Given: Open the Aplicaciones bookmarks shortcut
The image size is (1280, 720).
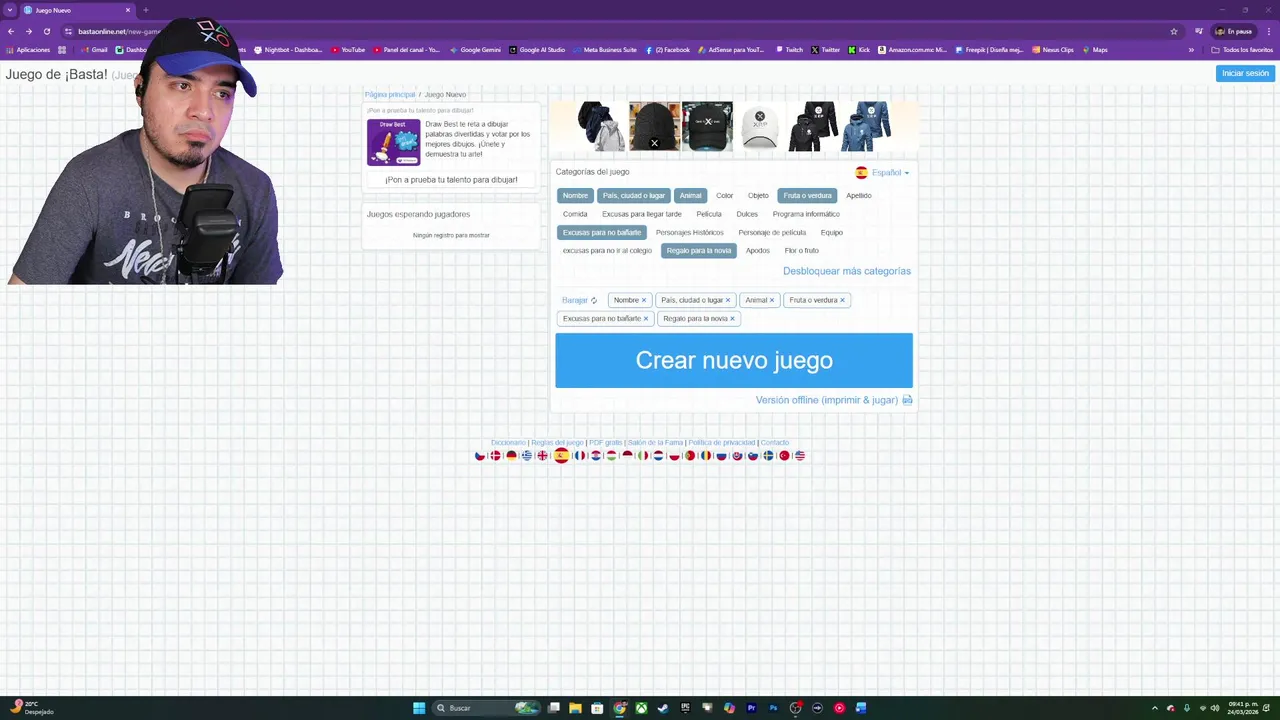Looking at the screenshot, I should [x=28, y=50].
